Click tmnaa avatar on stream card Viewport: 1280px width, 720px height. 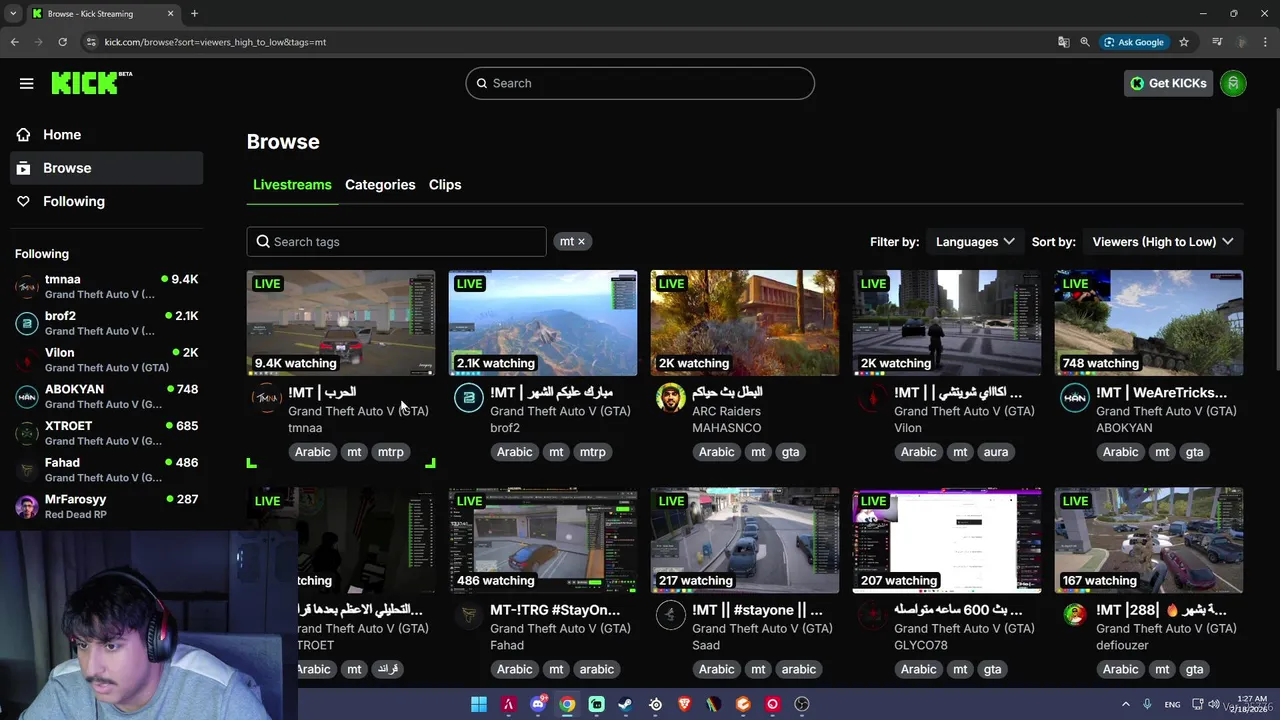267,397
